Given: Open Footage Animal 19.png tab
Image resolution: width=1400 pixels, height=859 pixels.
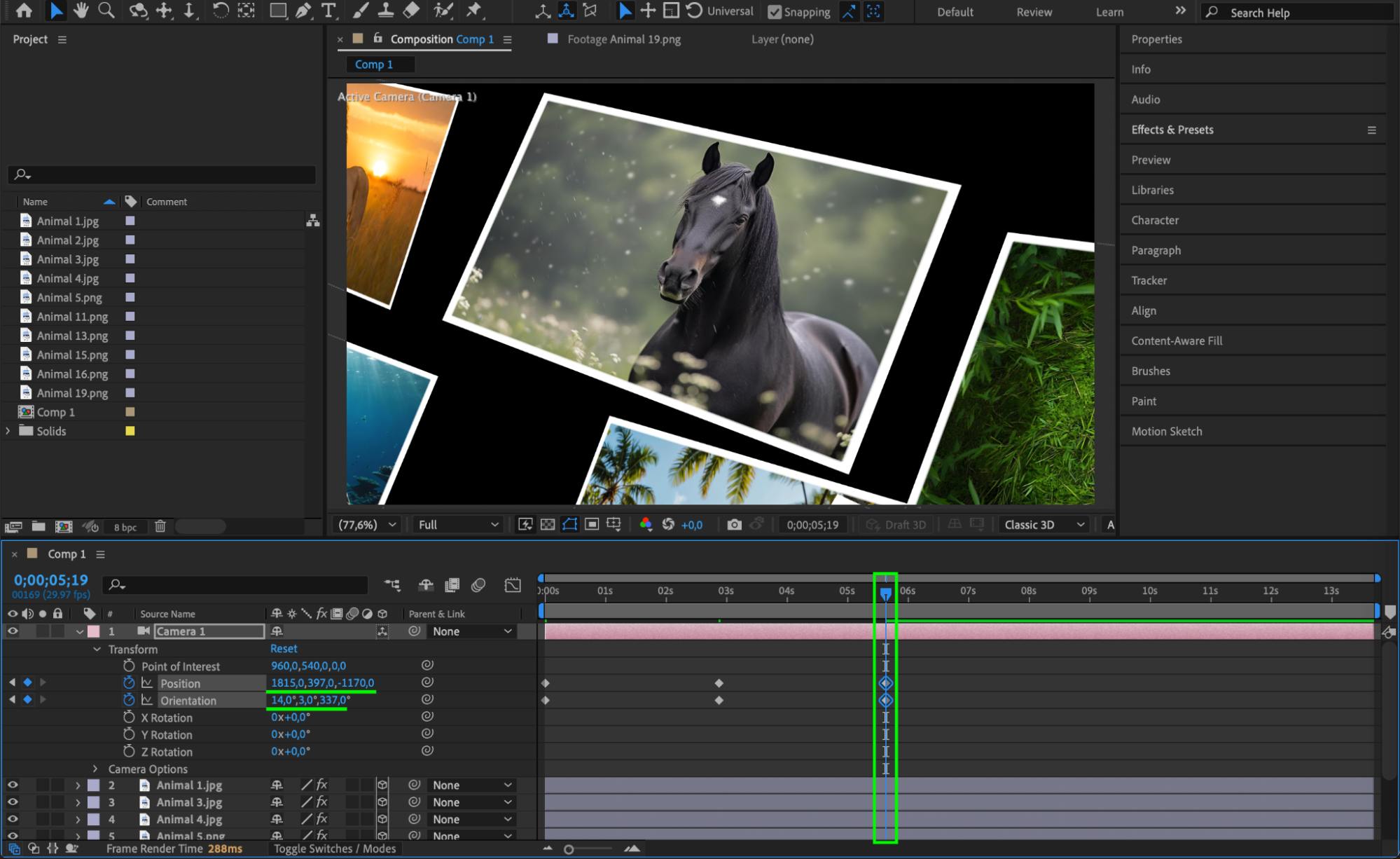Looking at the screenshot, I should tap(623, 39).
